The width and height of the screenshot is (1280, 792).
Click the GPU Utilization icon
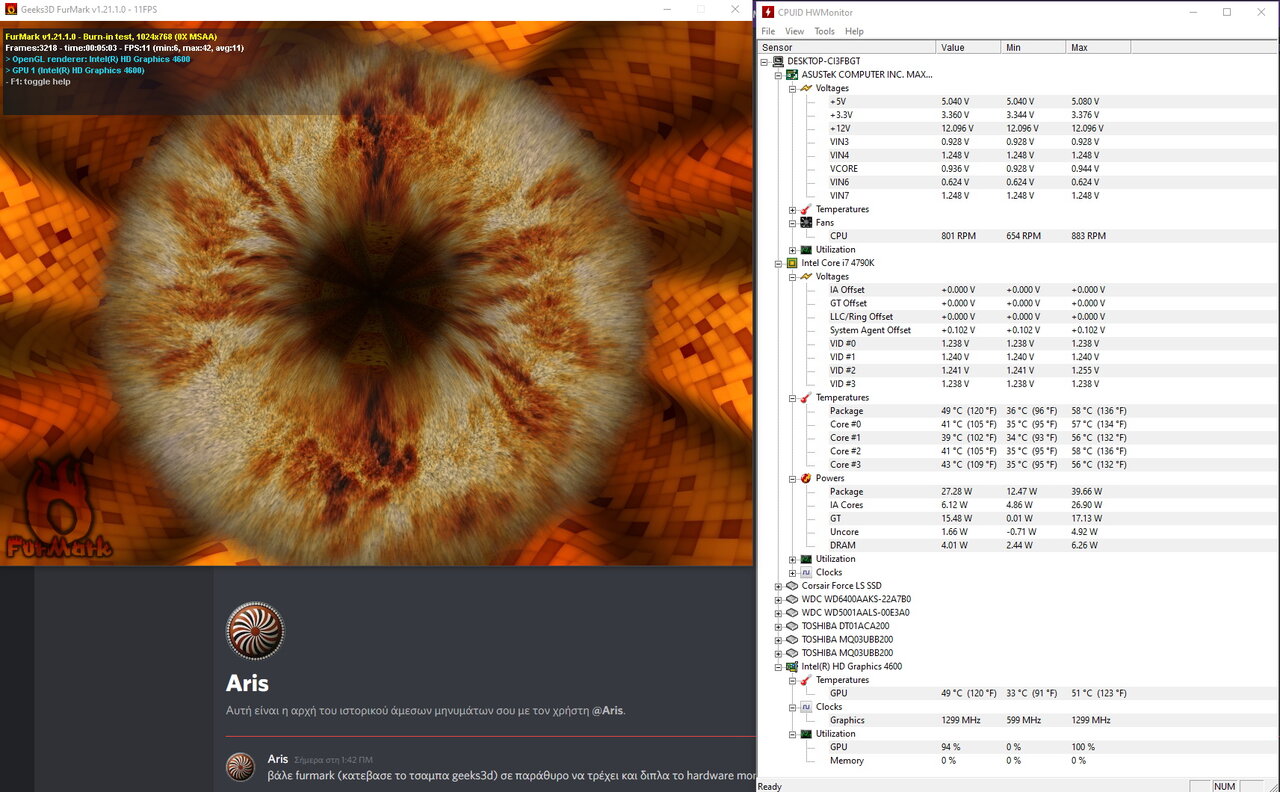tap(806, 734)
